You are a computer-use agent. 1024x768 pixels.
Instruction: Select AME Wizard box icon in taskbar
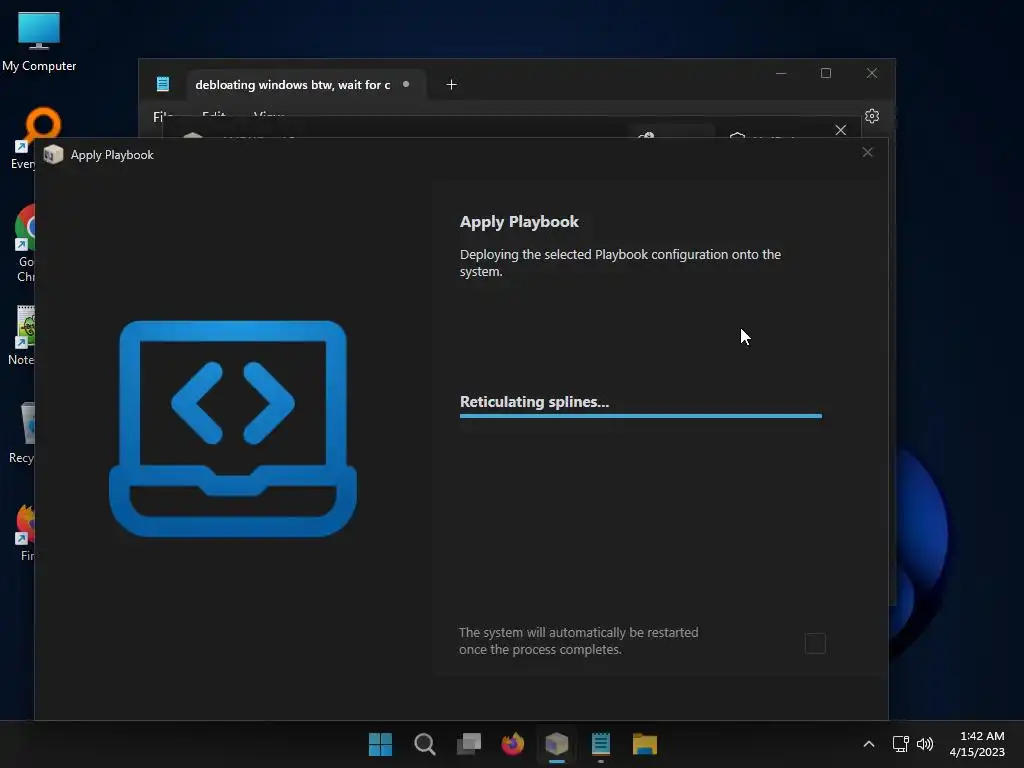tap(556, 744)
